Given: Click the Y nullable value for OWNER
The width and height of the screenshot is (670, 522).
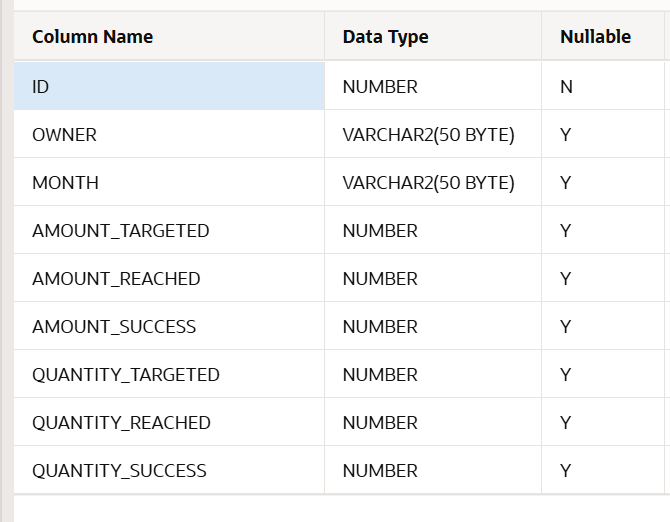Looking at the screenshot, I should click(x=566, y=135).
